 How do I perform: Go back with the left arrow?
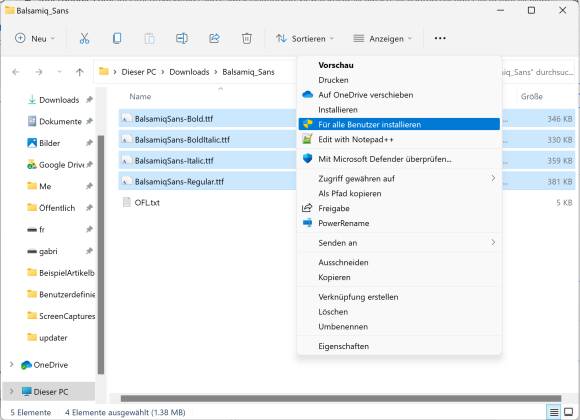point(16,72)
